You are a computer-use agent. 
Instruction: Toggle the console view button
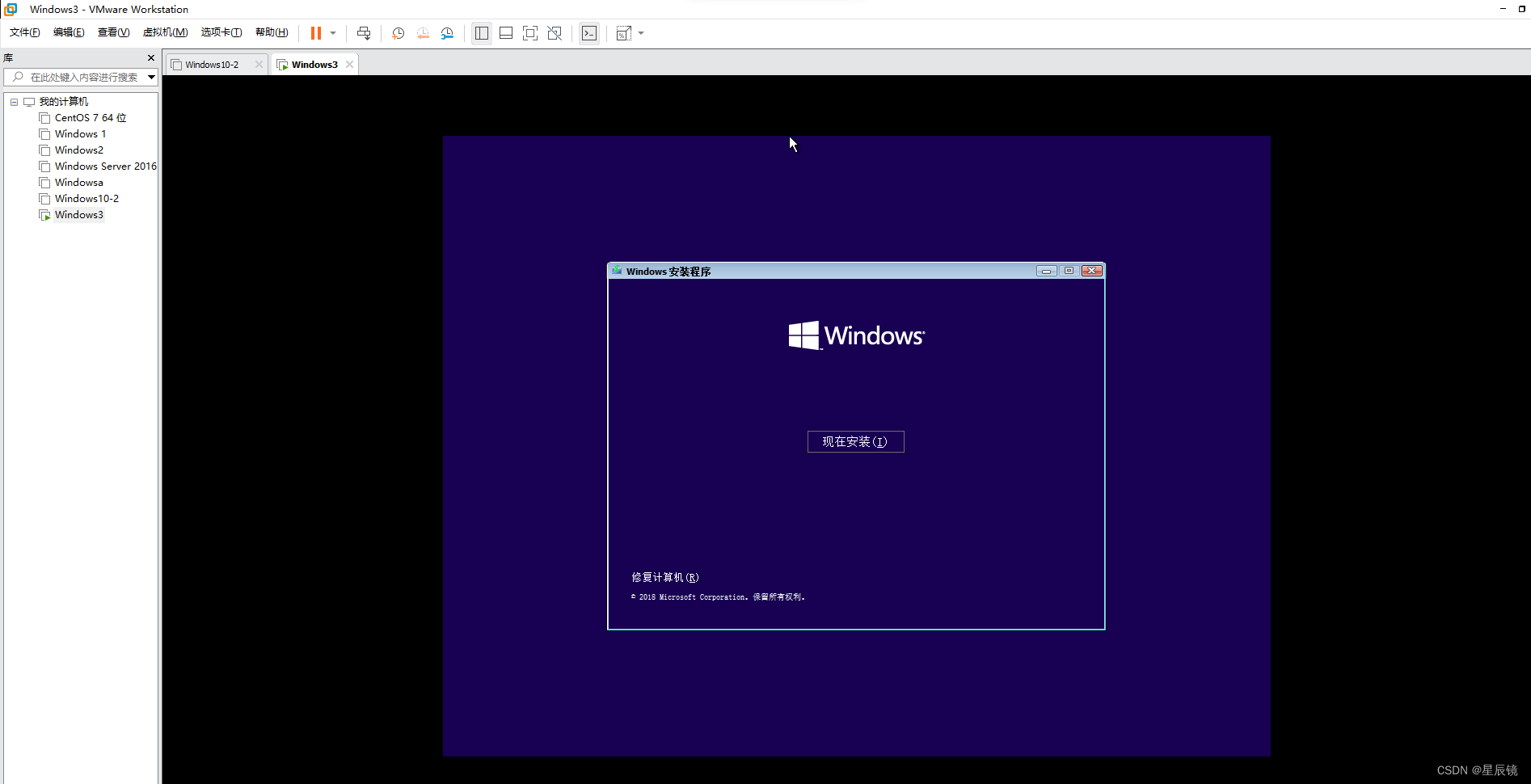(589, 33)
